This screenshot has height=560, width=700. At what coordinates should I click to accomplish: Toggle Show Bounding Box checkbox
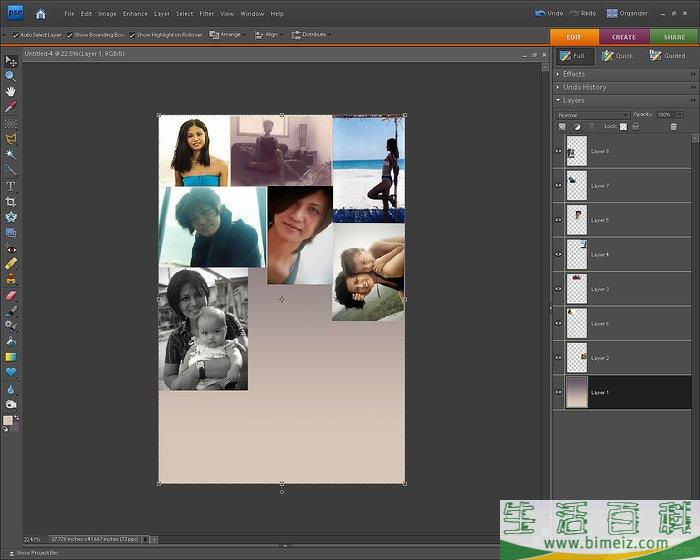click(70, 35)
